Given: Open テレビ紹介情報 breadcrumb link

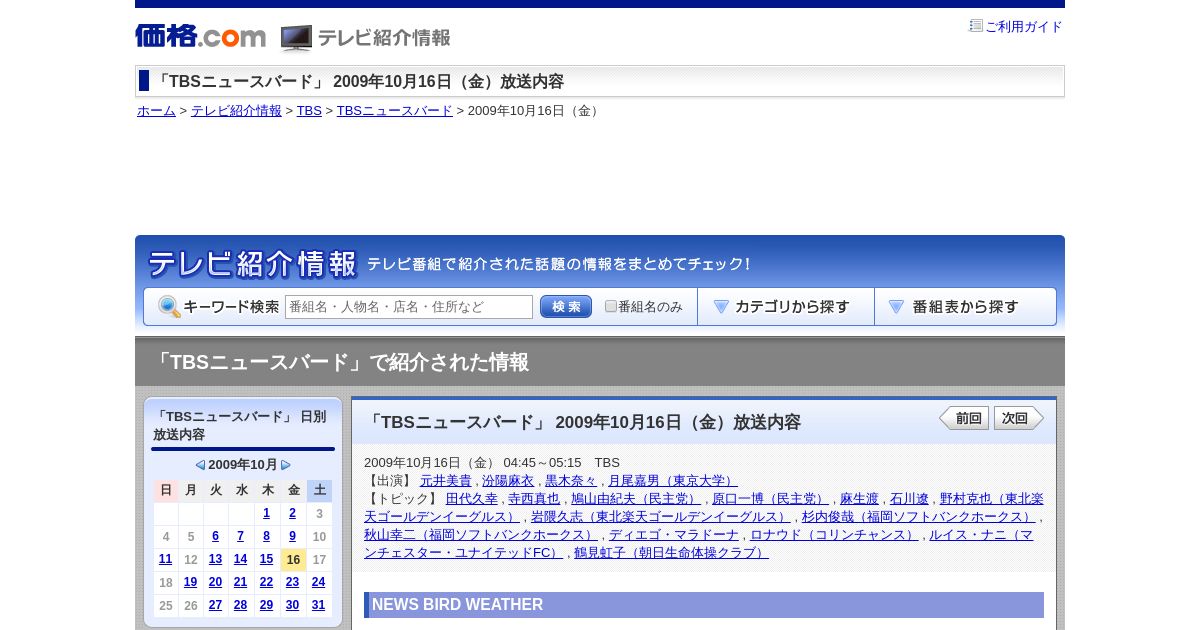Looking at the screenshot, I should (236, 111).
